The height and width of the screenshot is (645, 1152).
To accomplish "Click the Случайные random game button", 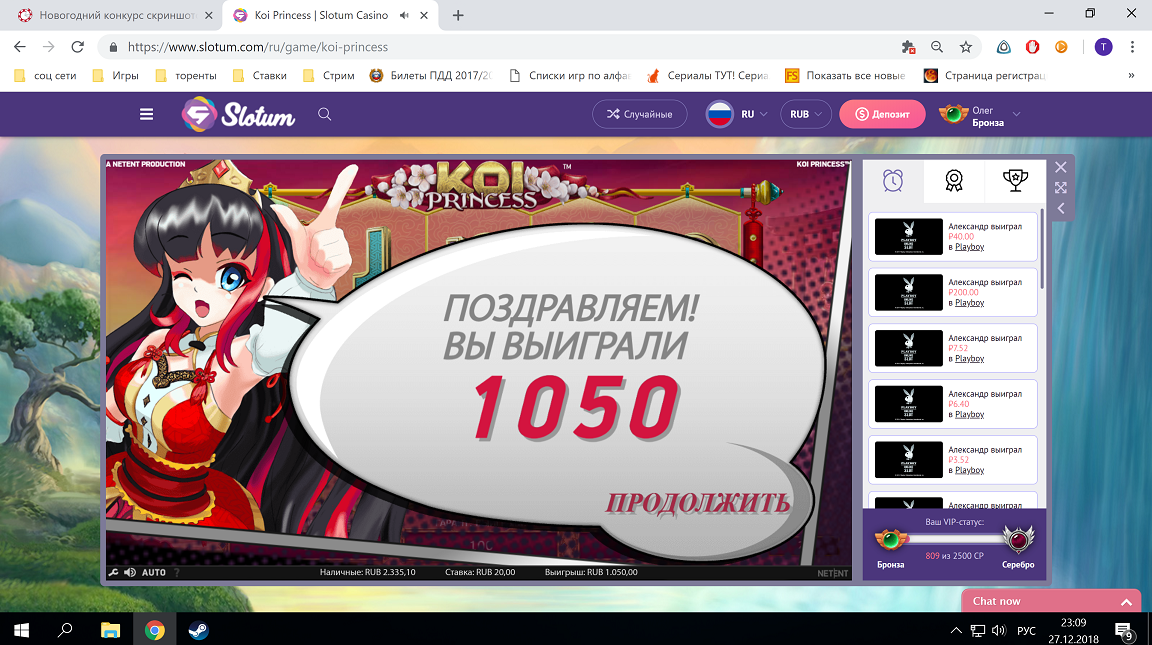I will point(639,114).
